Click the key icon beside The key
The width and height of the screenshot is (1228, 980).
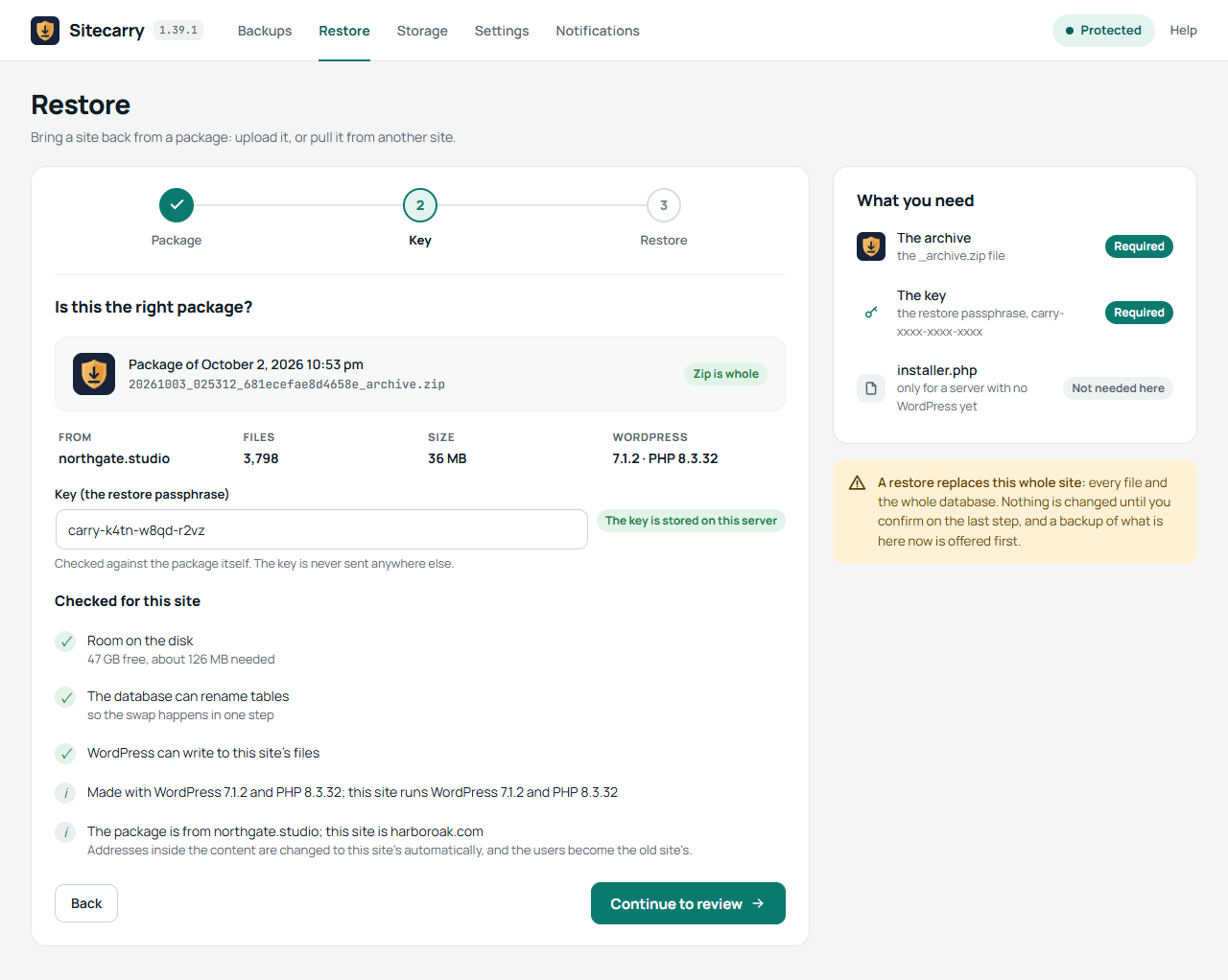pyautogui.click(x=871, y=313)
